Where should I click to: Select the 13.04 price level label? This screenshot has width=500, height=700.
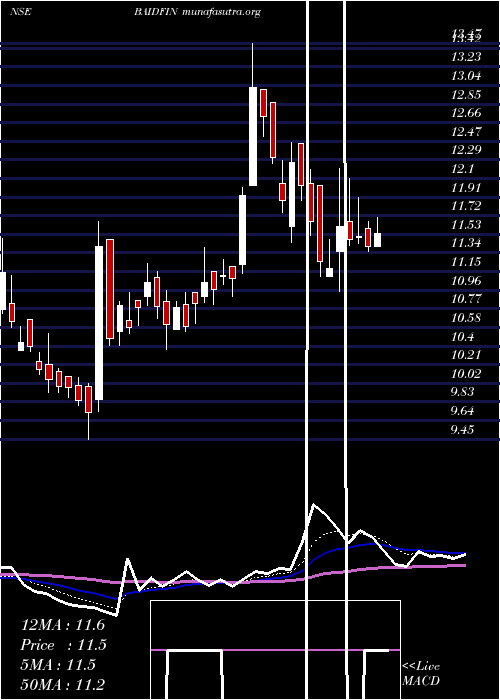[x=466, y=76]
